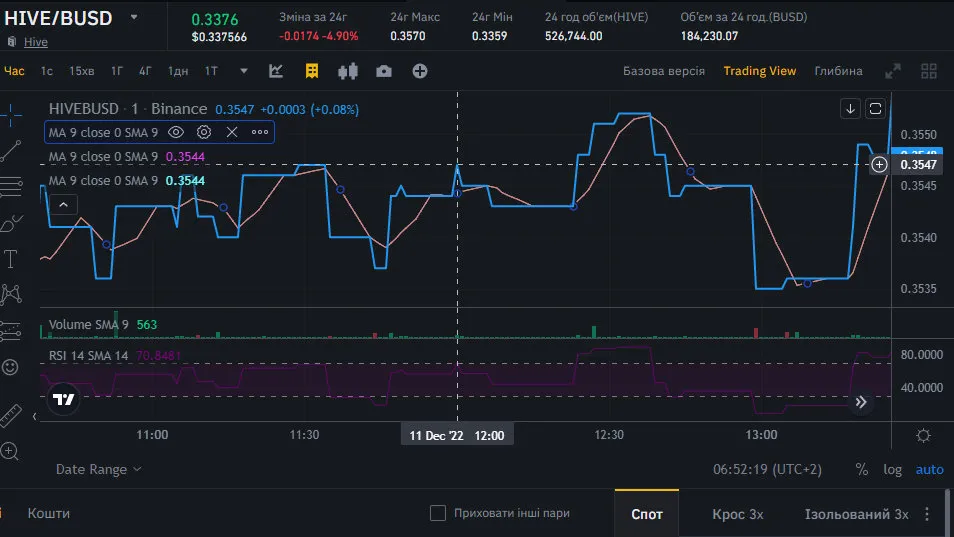Image resolution: width=954 pixels, height=537 pixels.
Task: Switch to Trading View chart
Action: [759, 71]
